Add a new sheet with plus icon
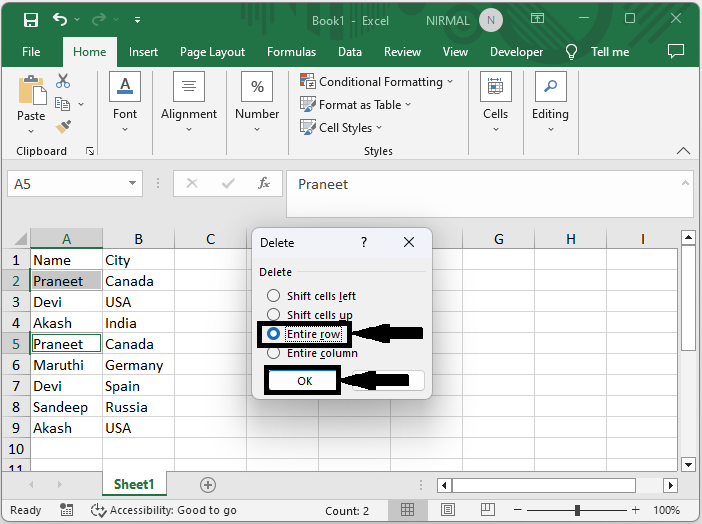Image resolution: width=702 pixels, height=524 pixels. pos(208,485)
